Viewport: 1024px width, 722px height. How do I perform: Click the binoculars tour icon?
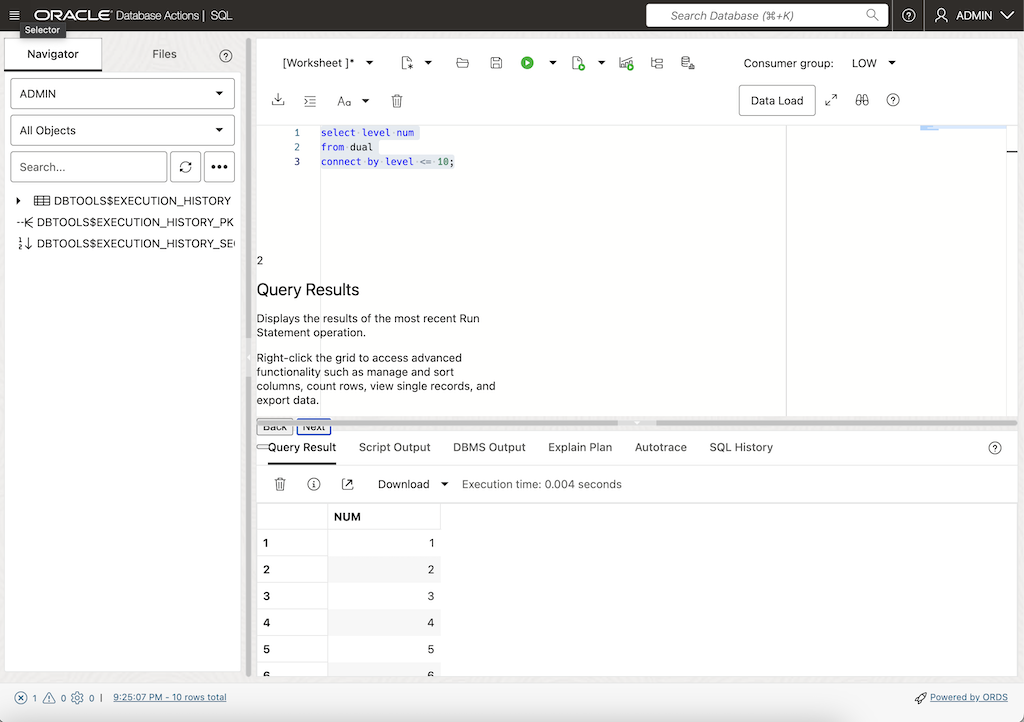point(862,100)
